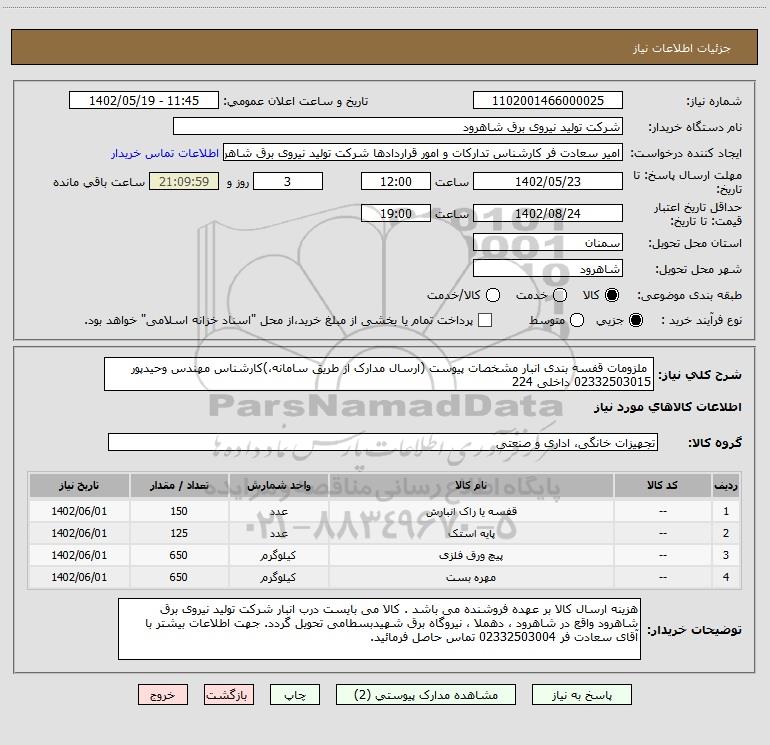Click the شرح کلی نیاز text box
Viewport: 770px width, 745px height.
coord(379,374)
